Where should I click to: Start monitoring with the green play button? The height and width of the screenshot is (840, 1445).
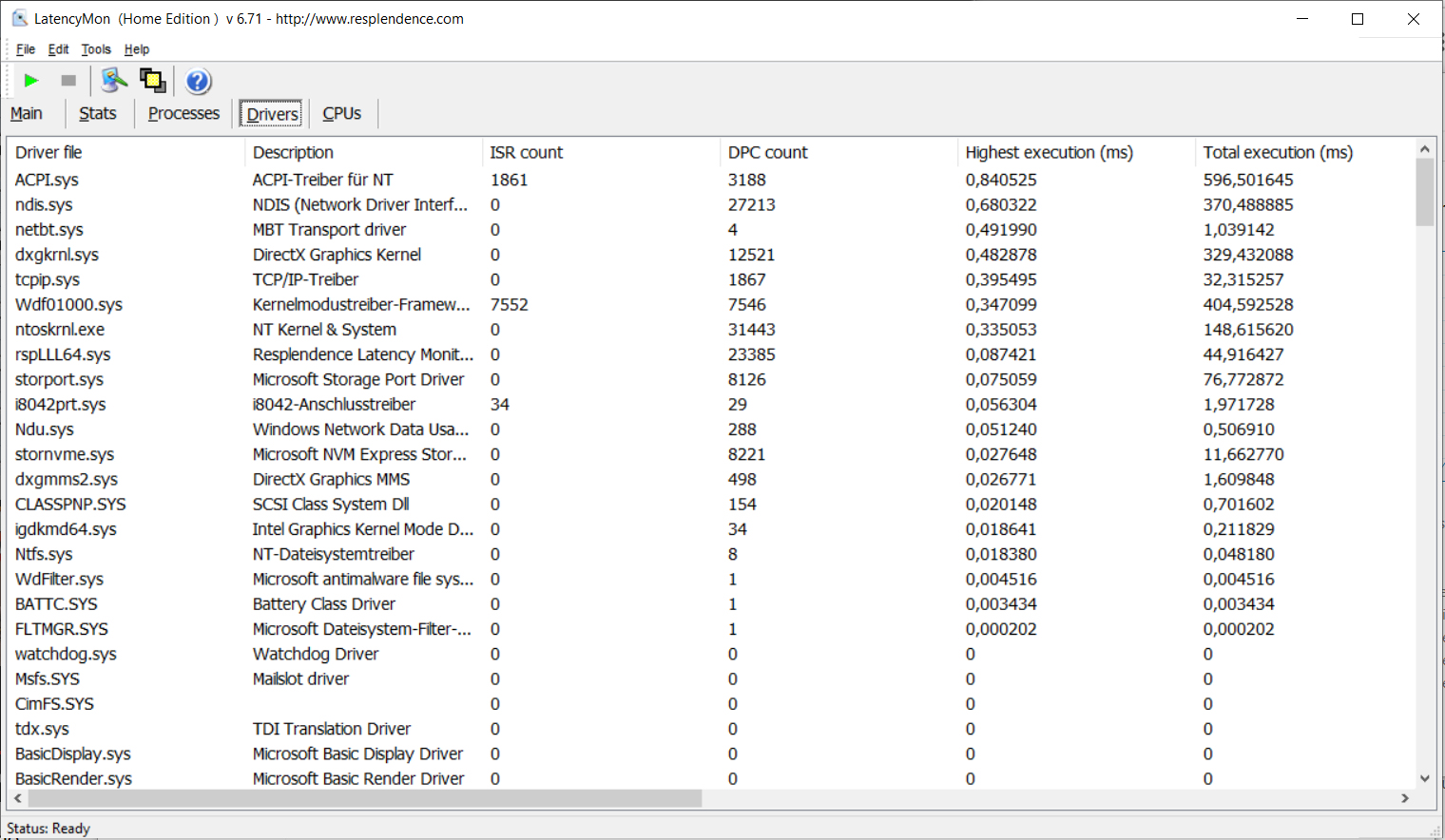coord(31,81)
